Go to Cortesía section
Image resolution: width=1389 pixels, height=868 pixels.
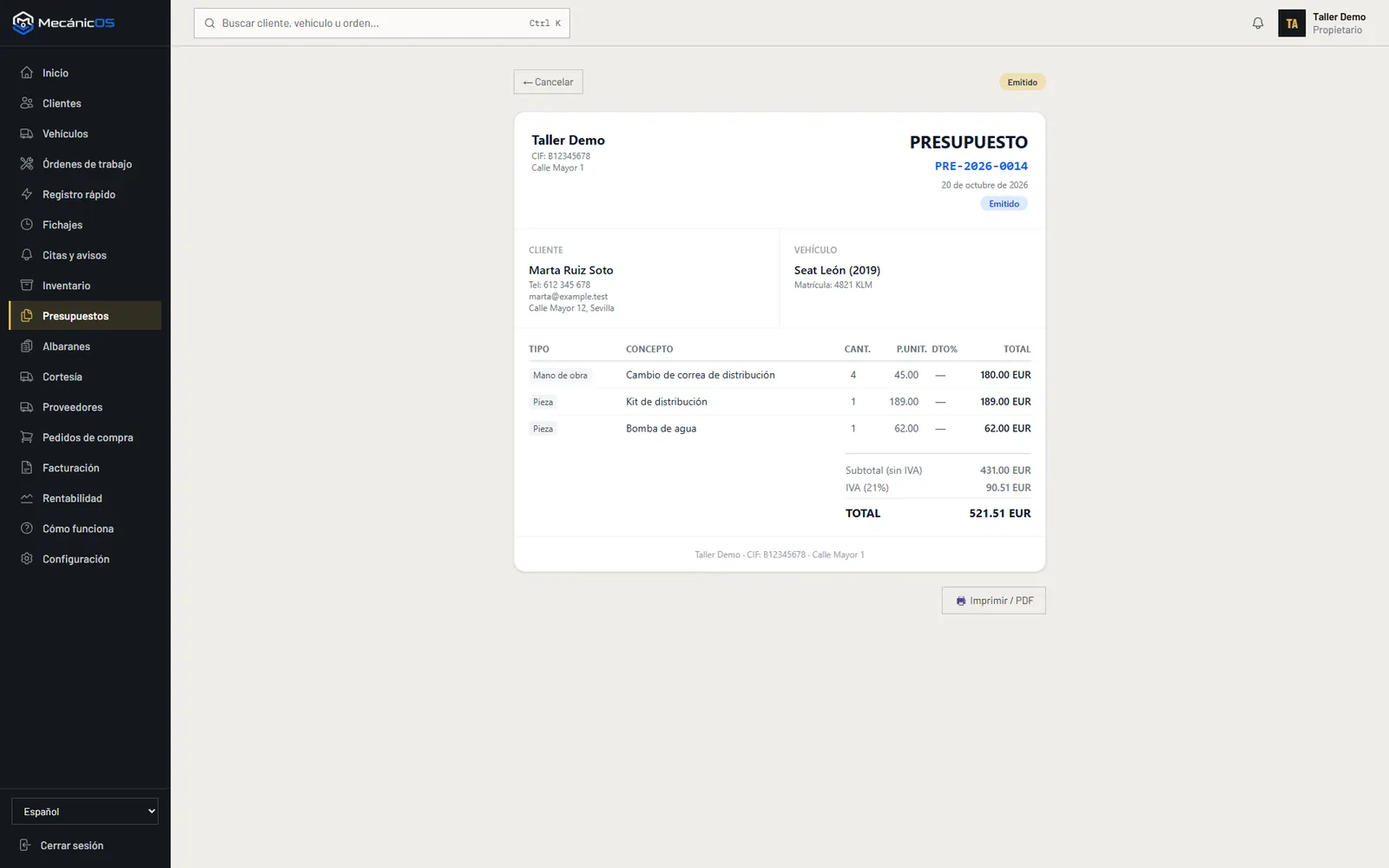tap(85, 377)
